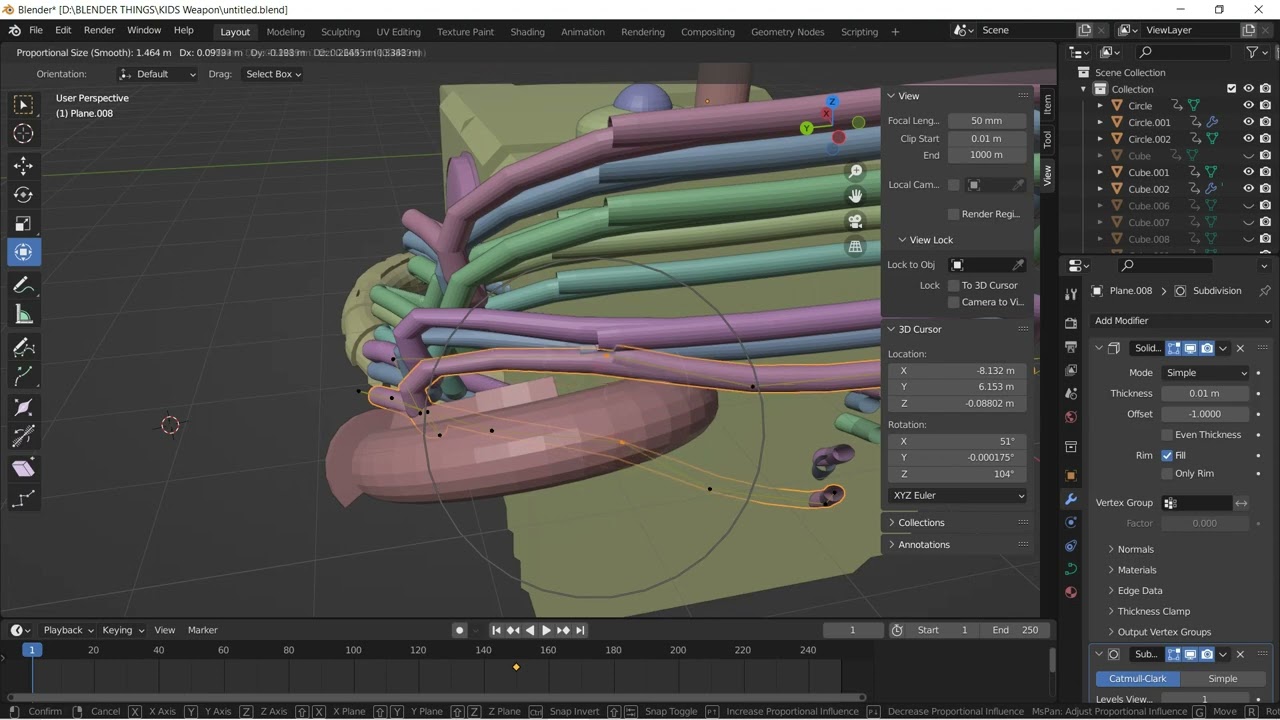This screenshot has height=720, width=1280.
Task: Remove the Solidify modifier with its X
Action: 1240,348
